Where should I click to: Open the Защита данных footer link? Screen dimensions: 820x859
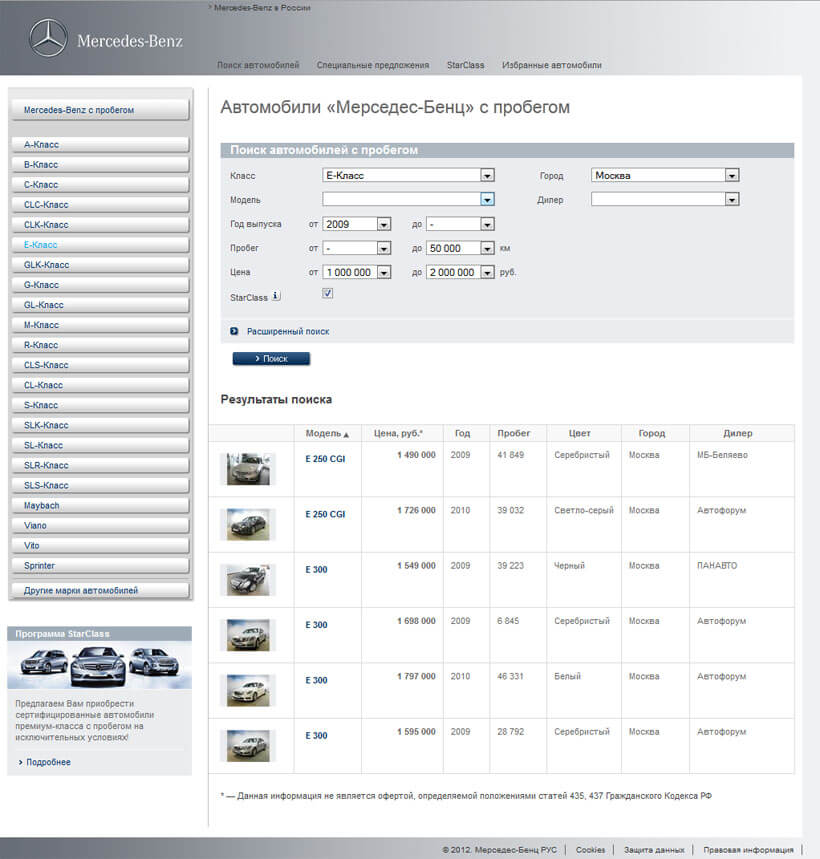pos(654,850)
